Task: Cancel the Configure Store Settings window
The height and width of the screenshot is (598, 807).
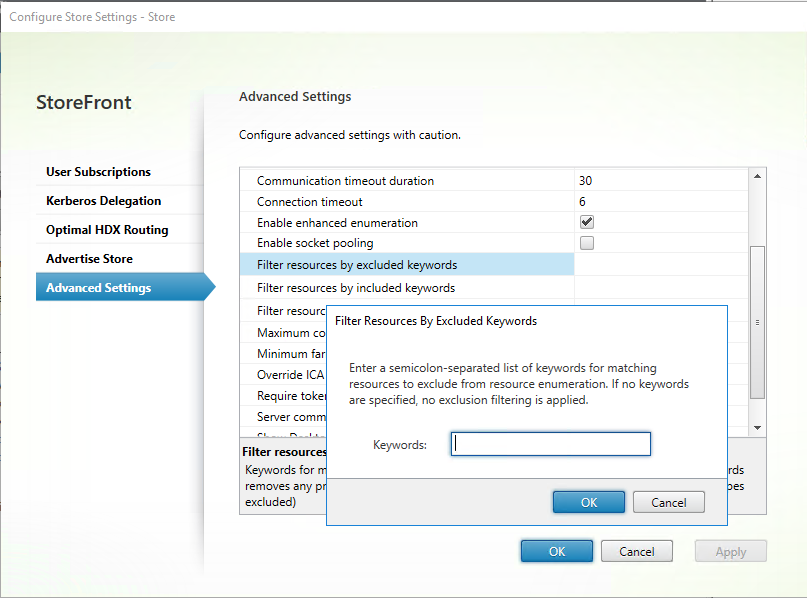Action: click(636, 551)
